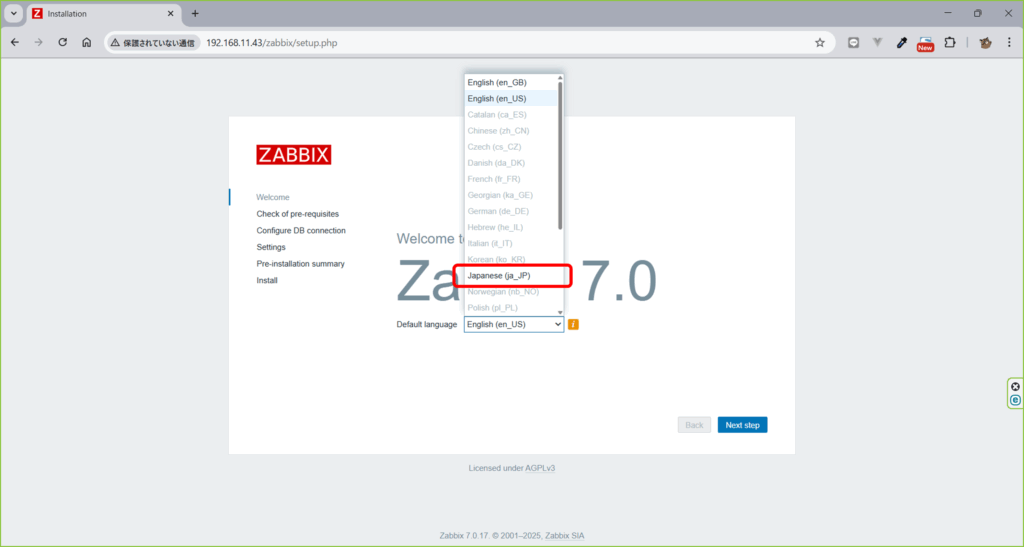
Task: Select Georgian (ka_GE) language option
Action: [x=511, y=195]
